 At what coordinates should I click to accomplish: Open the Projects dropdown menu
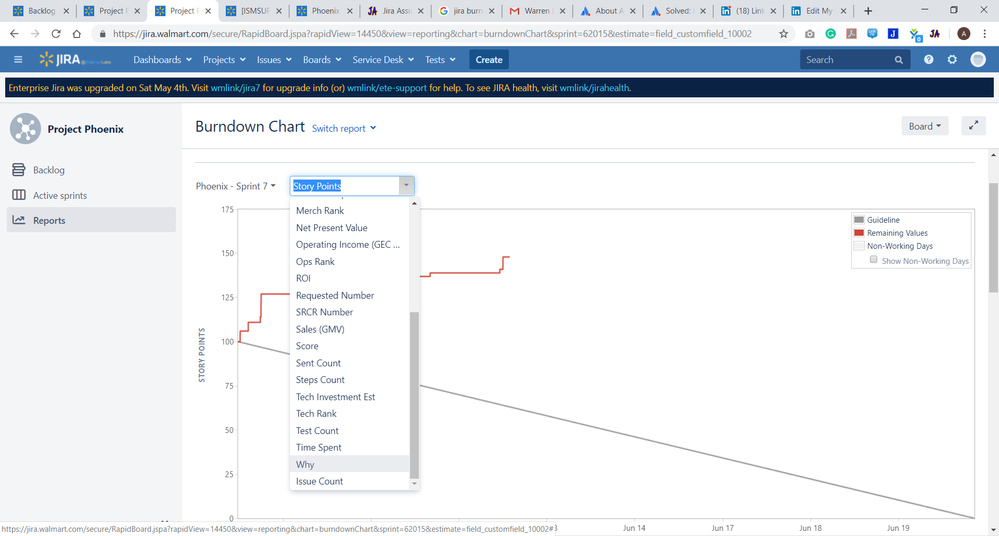pos(224,59)
